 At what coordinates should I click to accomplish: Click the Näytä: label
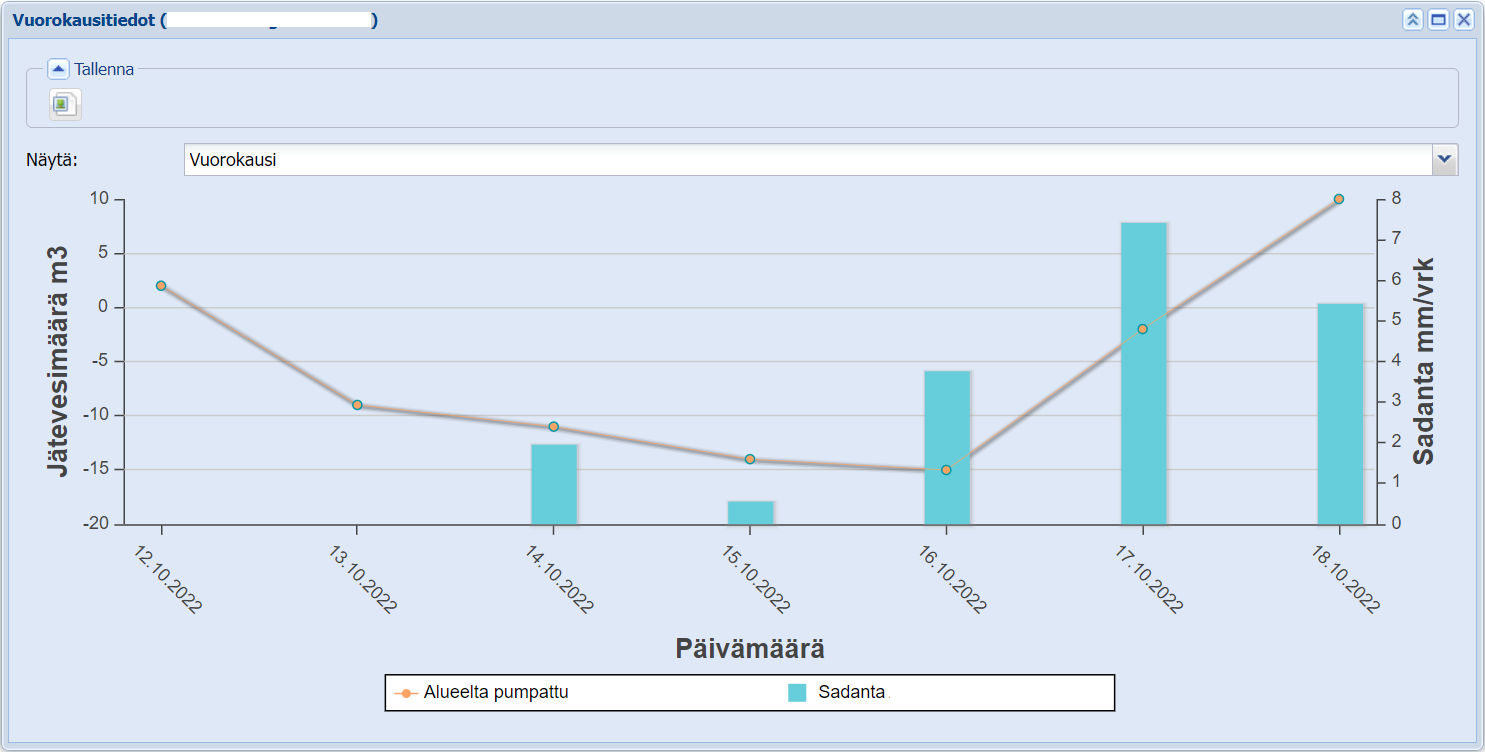coord(52,160)
